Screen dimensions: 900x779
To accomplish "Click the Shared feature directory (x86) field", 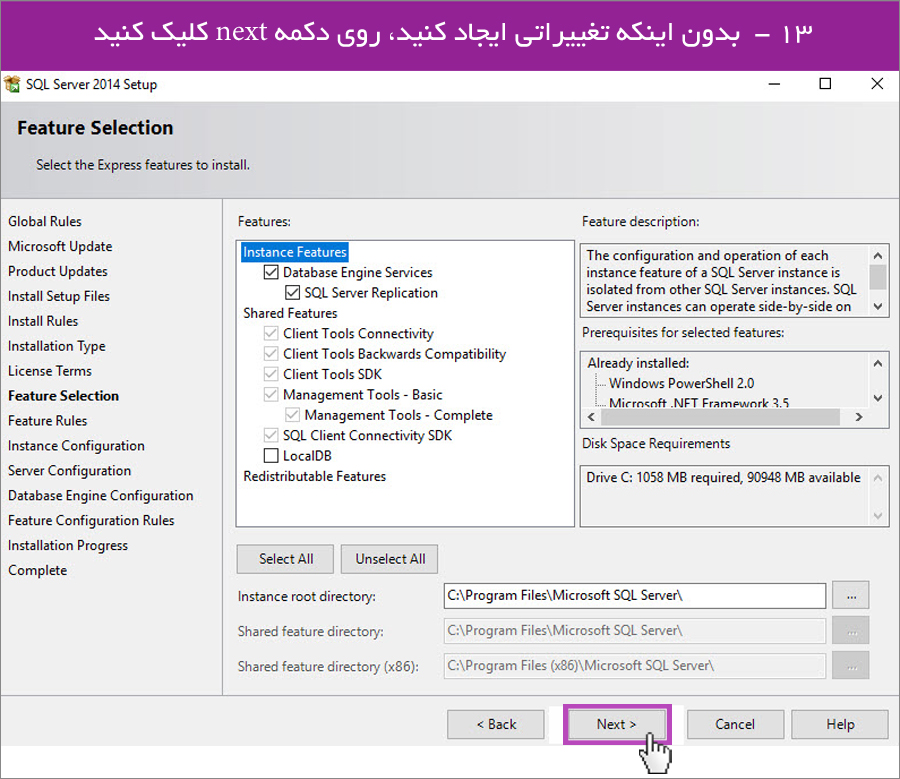I will click(635, 666).
